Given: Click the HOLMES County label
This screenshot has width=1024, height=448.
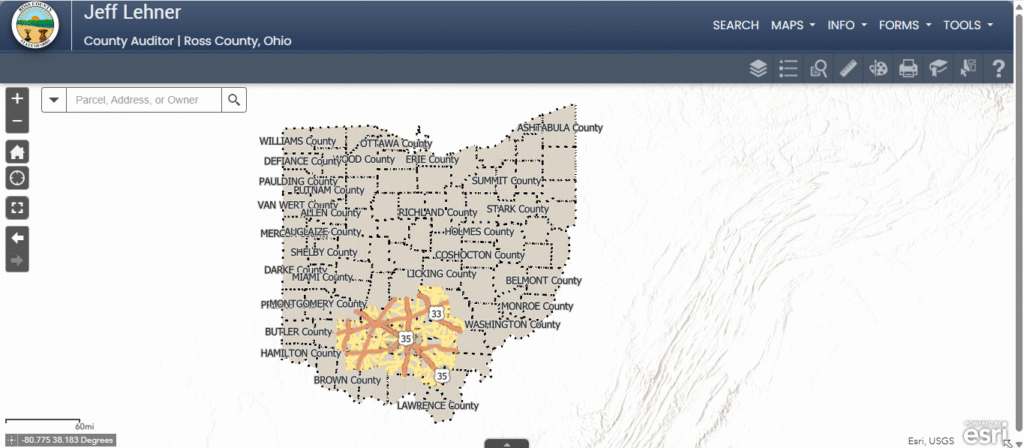Looking at the screenshot, I should click(479, 231).
